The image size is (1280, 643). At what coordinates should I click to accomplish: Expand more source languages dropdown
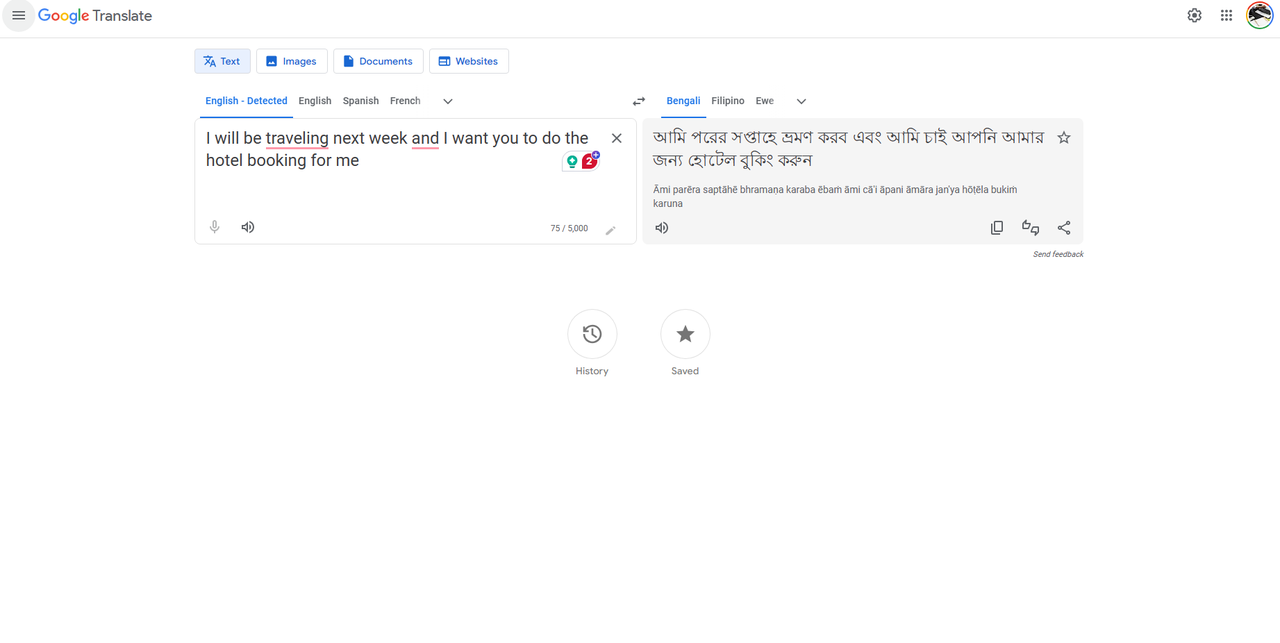(x=448, y=101)
